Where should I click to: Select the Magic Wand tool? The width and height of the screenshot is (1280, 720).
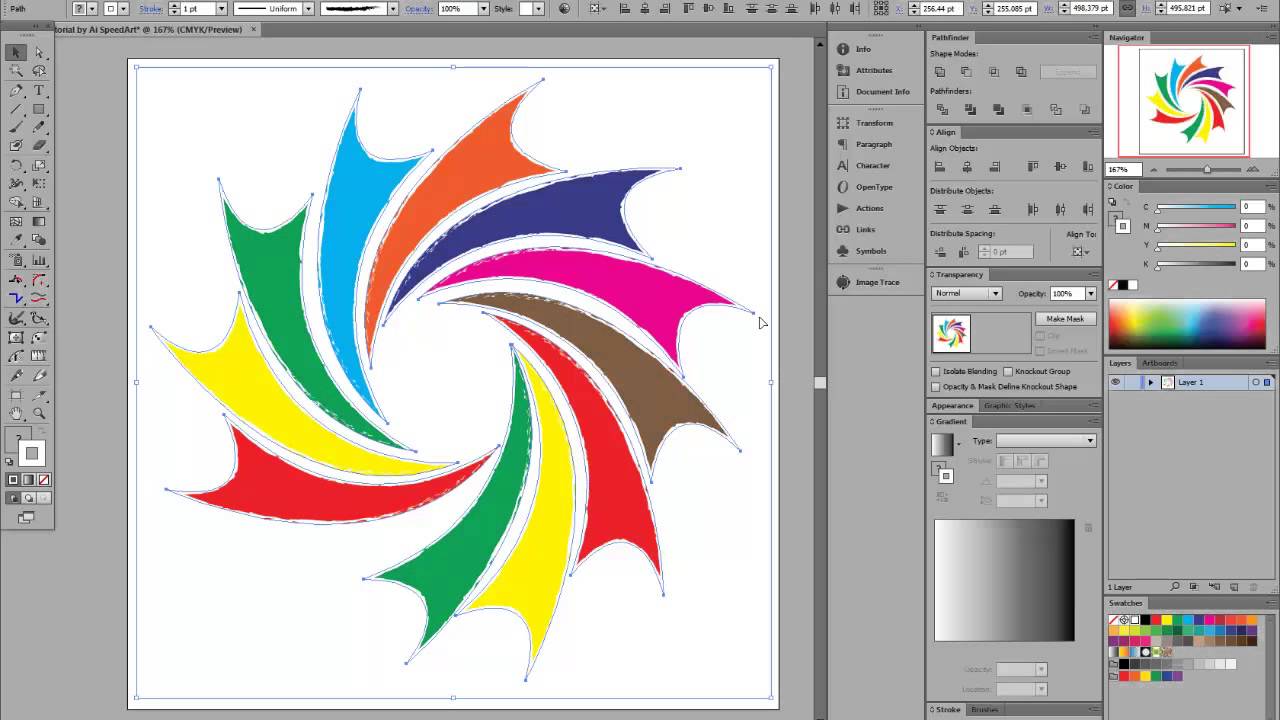[16, 71]
